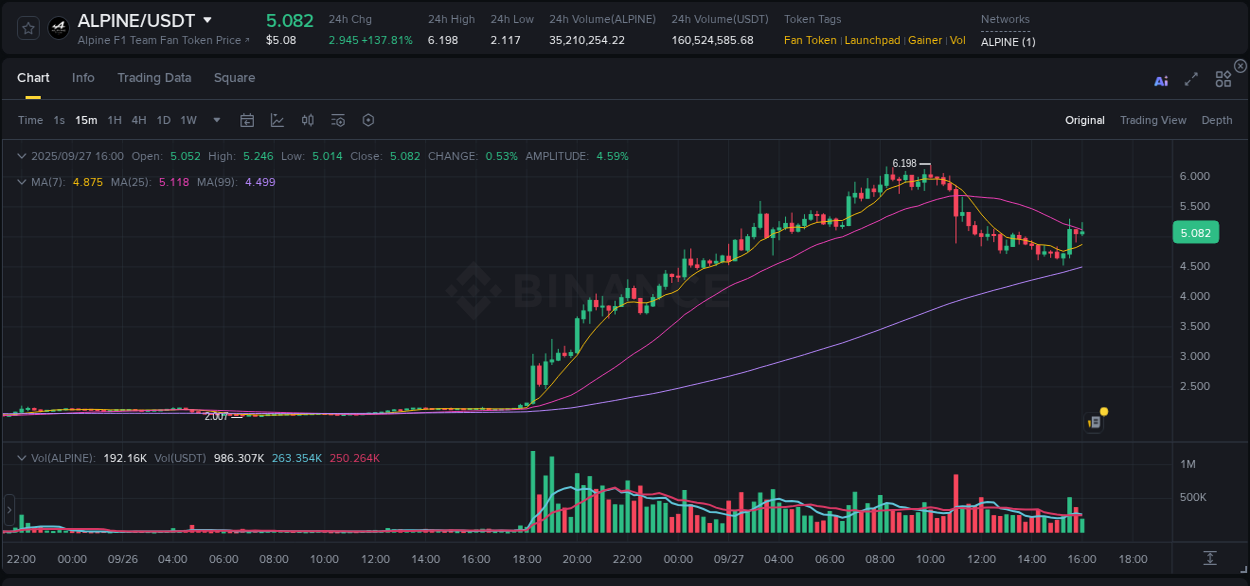Switch the chart to Trading View mode
This screenshot has height=586, width=1250.
[x=1153, y=119]
